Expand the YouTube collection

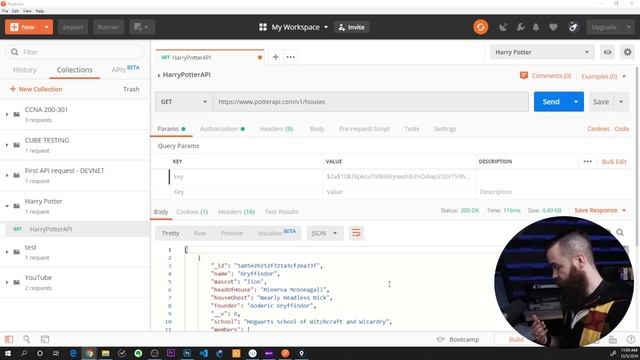pos(7,282)
